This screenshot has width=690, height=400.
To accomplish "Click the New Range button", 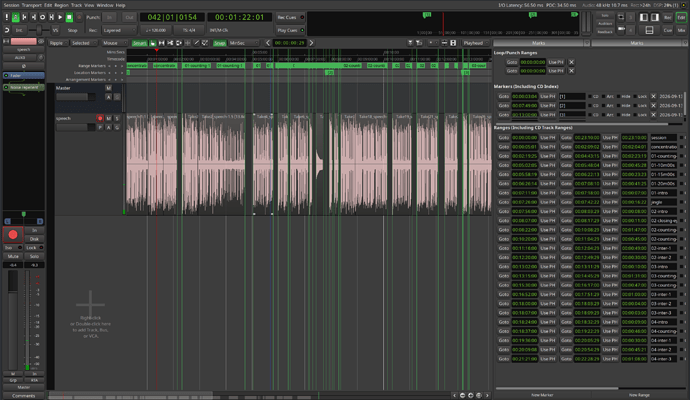I will (x=639, y=395).
